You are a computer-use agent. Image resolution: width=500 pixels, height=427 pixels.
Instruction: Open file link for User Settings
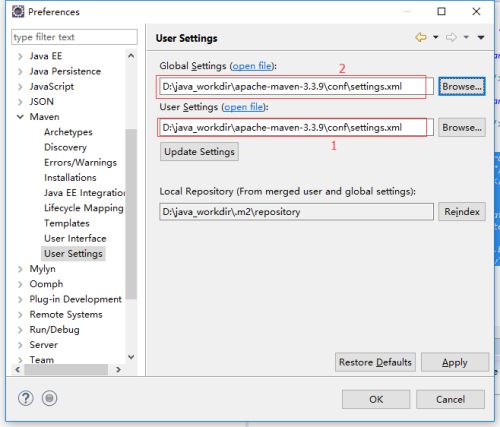pyautogui.click(x=244, y=107)
